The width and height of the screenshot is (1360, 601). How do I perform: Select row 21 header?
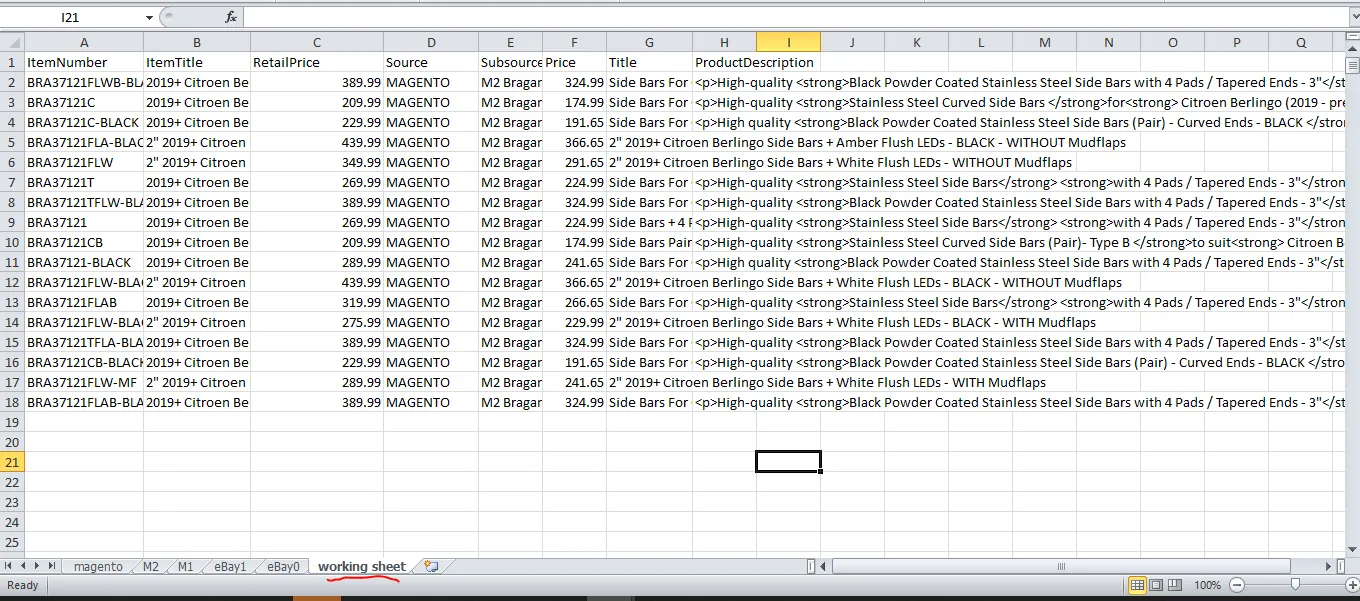12,462
